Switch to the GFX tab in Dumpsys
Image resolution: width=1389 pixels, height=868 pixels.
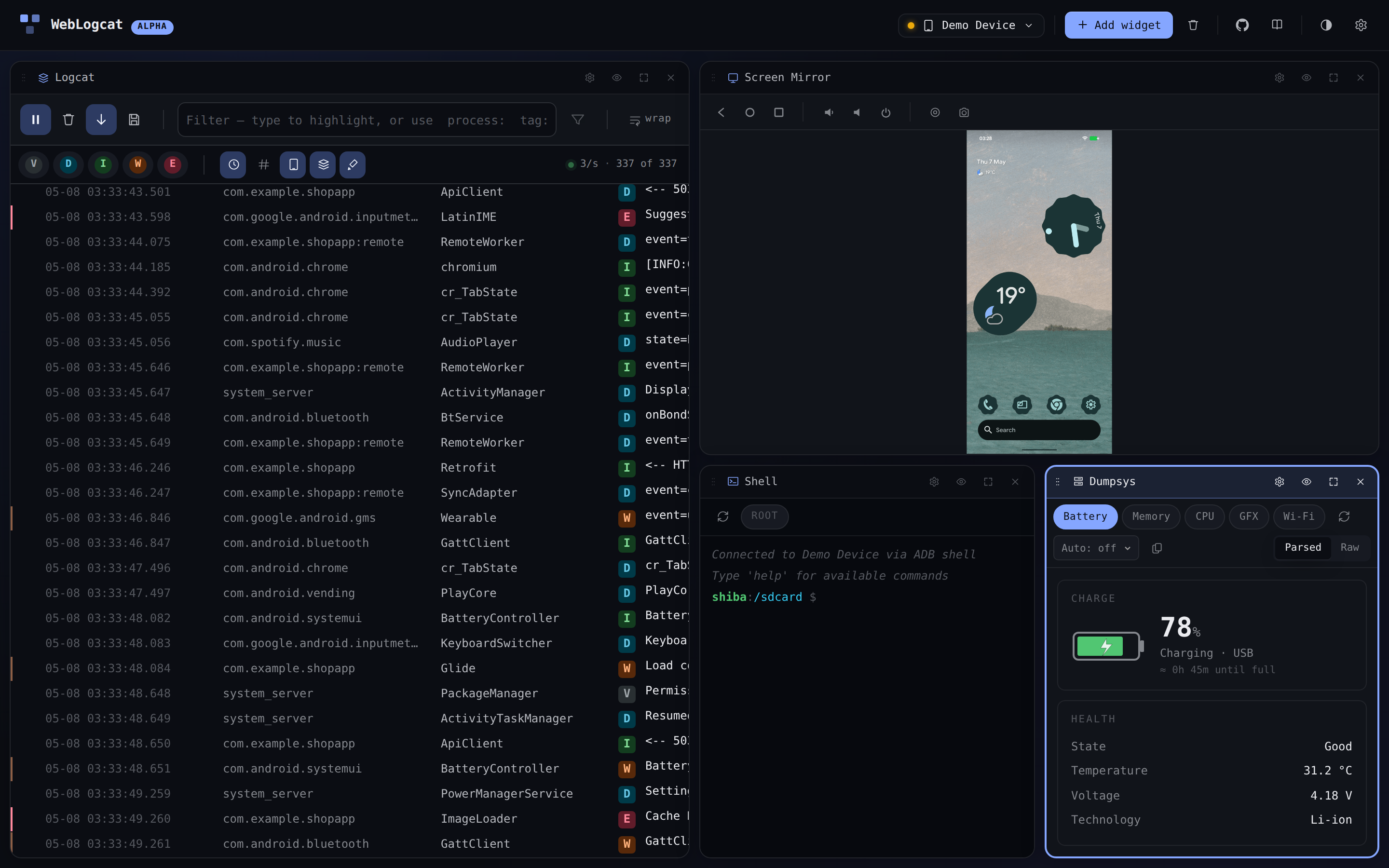(x=1248, y=516)
